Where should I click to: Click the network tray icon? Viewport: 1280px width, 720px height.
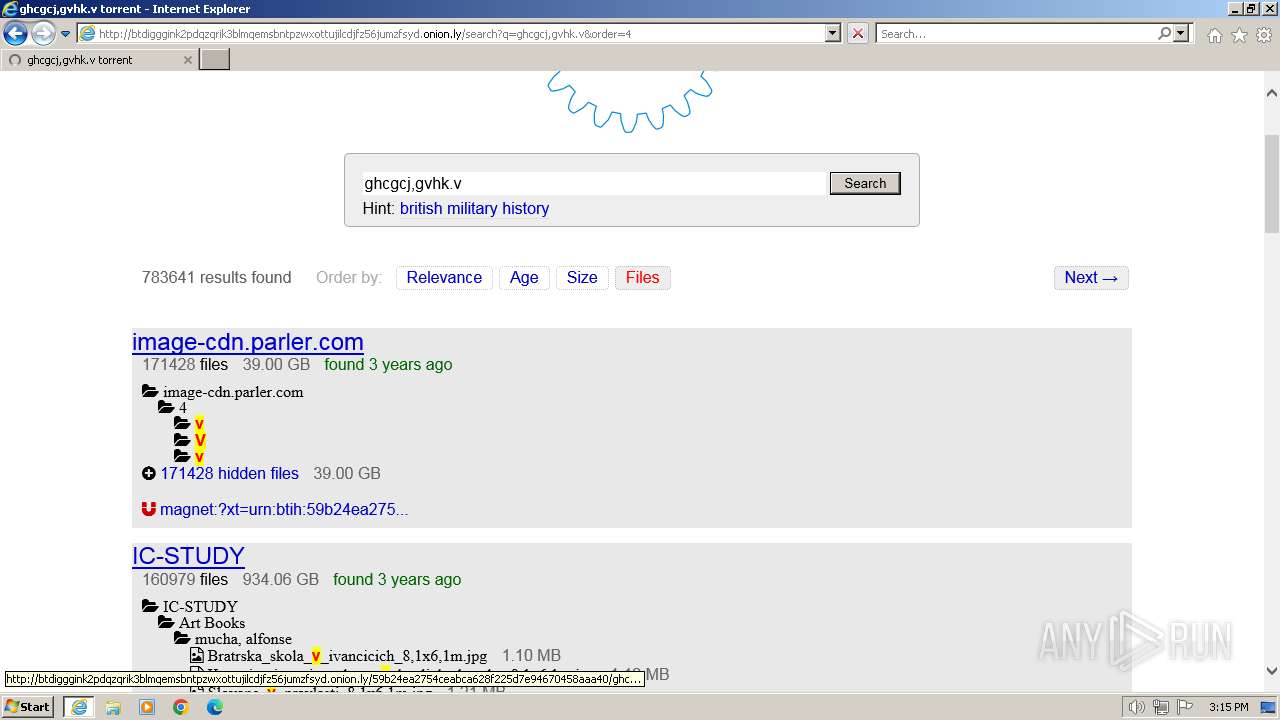[x=1161, y=707]
